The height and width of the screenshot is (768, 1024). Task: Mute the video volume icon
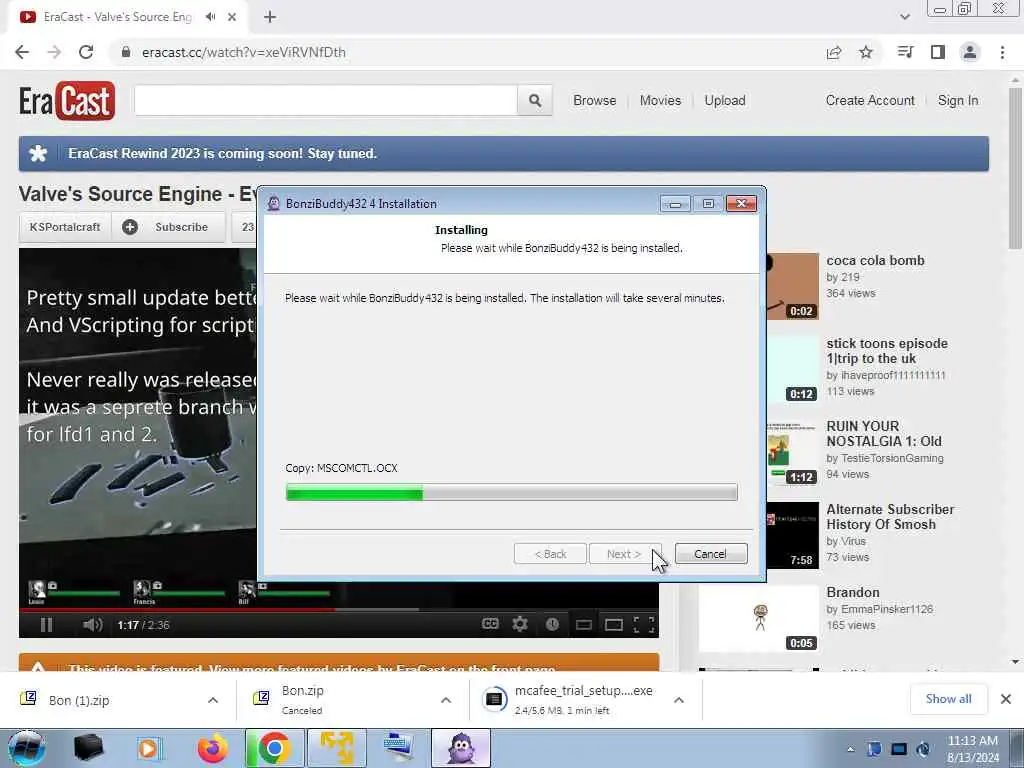[93, 625]
